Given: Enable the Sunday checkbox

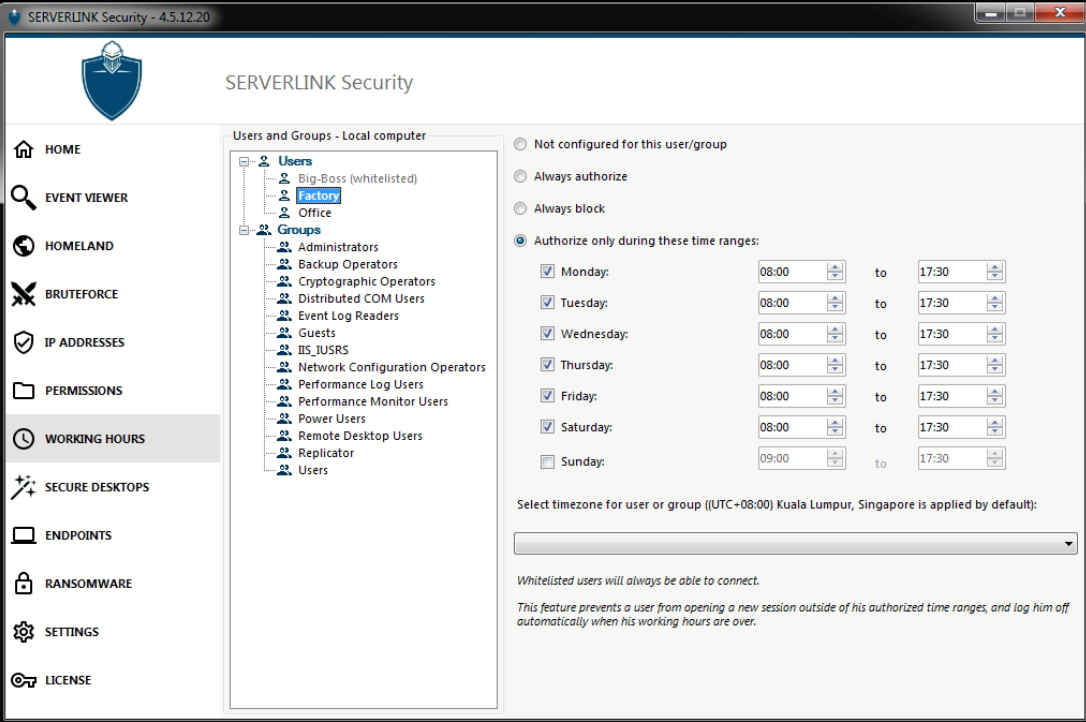Looking at the screenshot, I should coord(547,462).
